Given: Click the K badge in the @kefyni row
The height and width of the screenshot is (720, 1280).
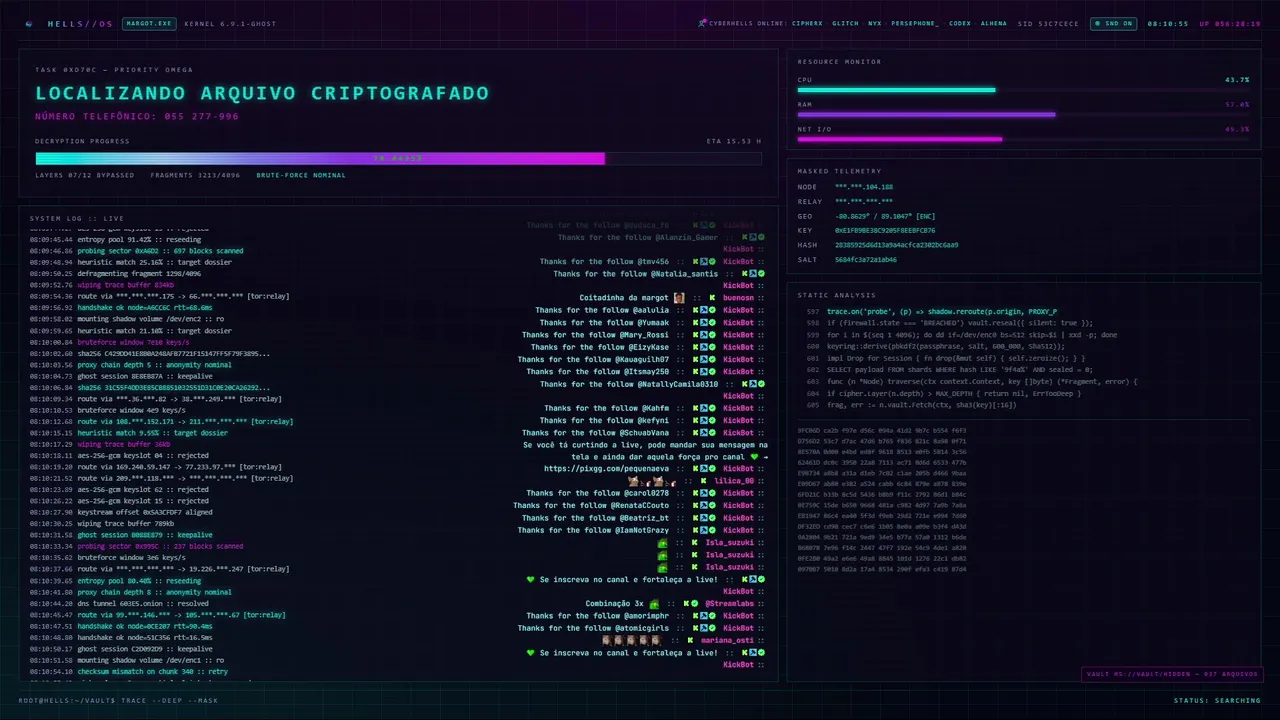Looking at the screenshot, I should coord(694,421).
